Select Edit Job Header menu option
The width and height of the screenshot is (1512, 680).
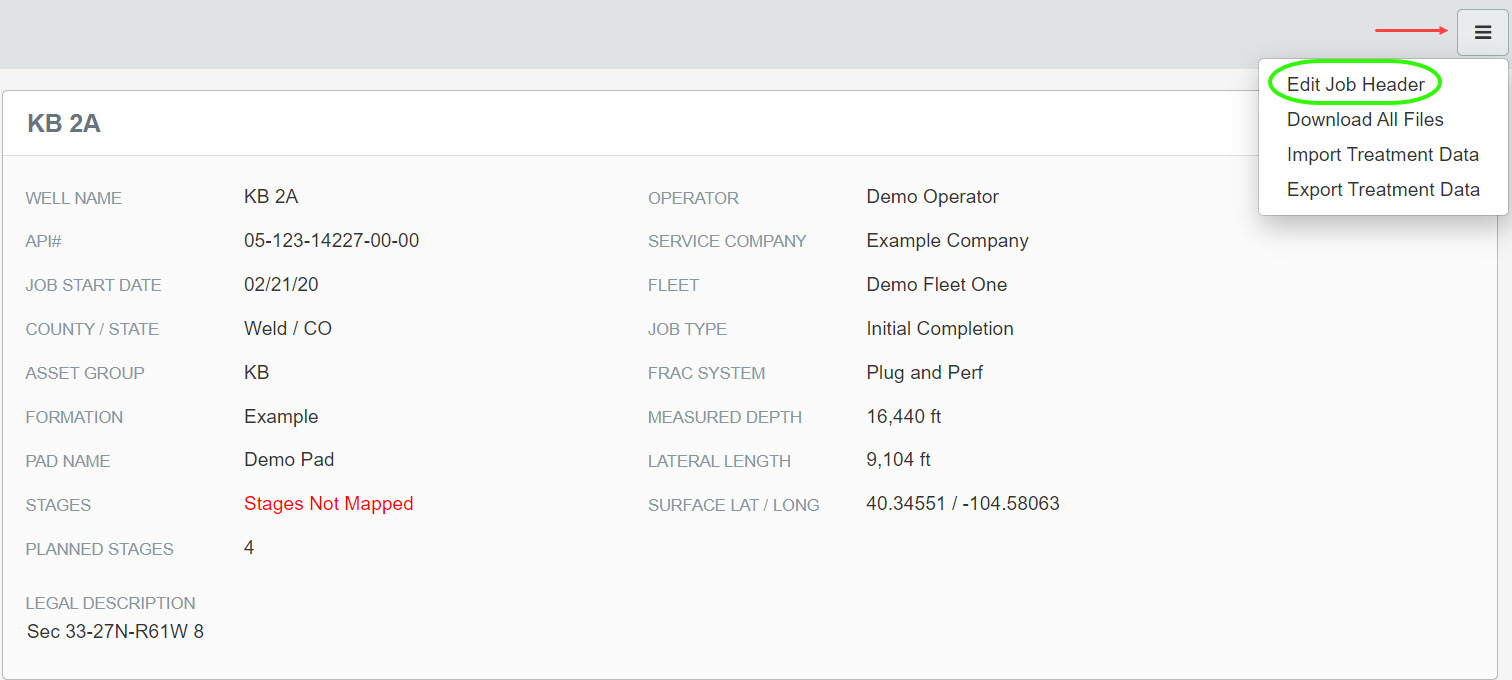click(x=1355, y=85)
